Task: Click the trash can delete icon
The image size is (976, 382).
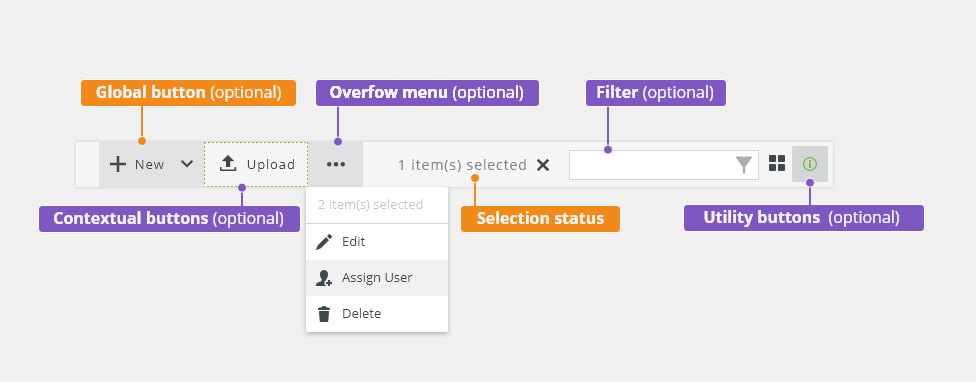Action: click(324, 314)
